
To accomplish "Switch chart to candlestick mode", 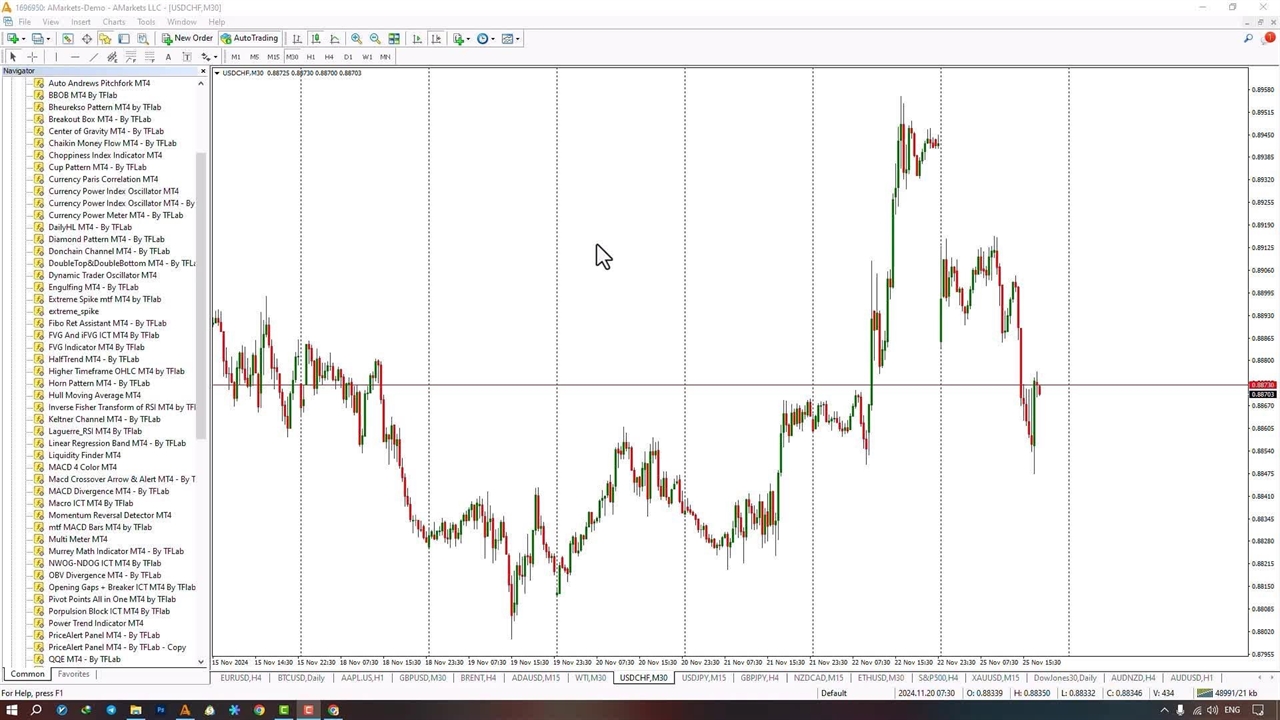I will coord(316,39).
